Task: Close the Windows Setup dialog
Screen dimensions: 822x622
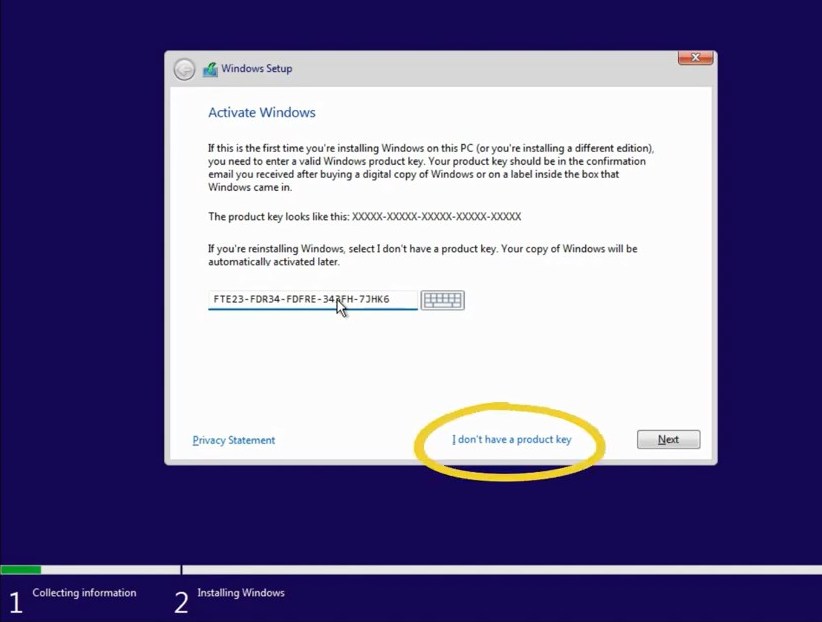Action: tap(695, 58)
